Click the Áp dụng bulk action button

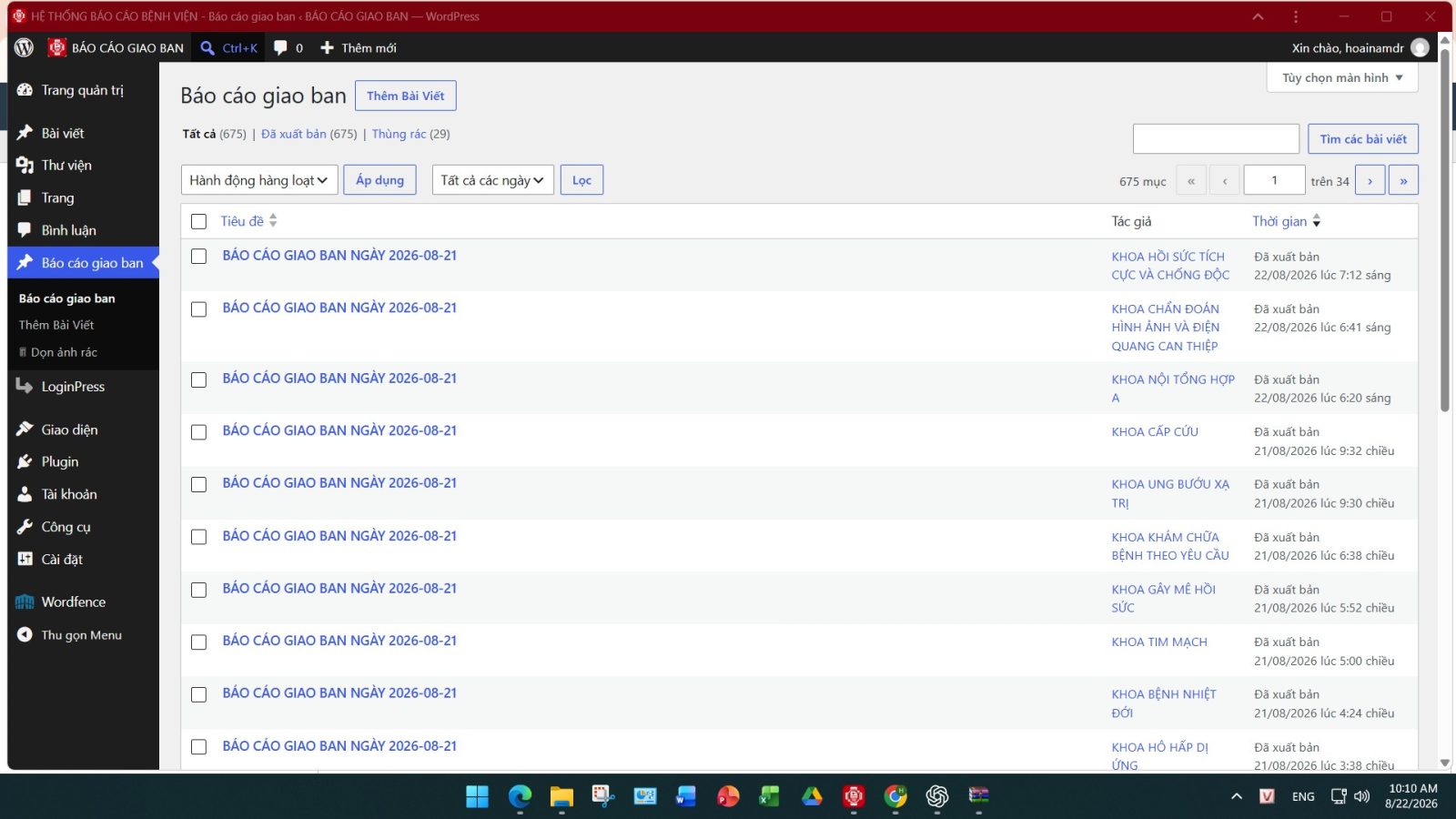(379, 180)
